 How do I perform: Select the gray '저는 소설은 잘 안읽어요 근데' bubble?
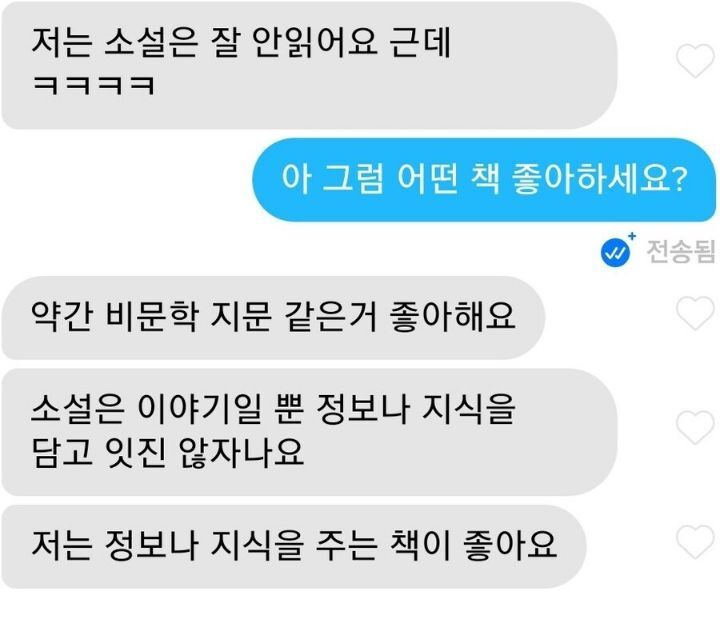(309, 65)
